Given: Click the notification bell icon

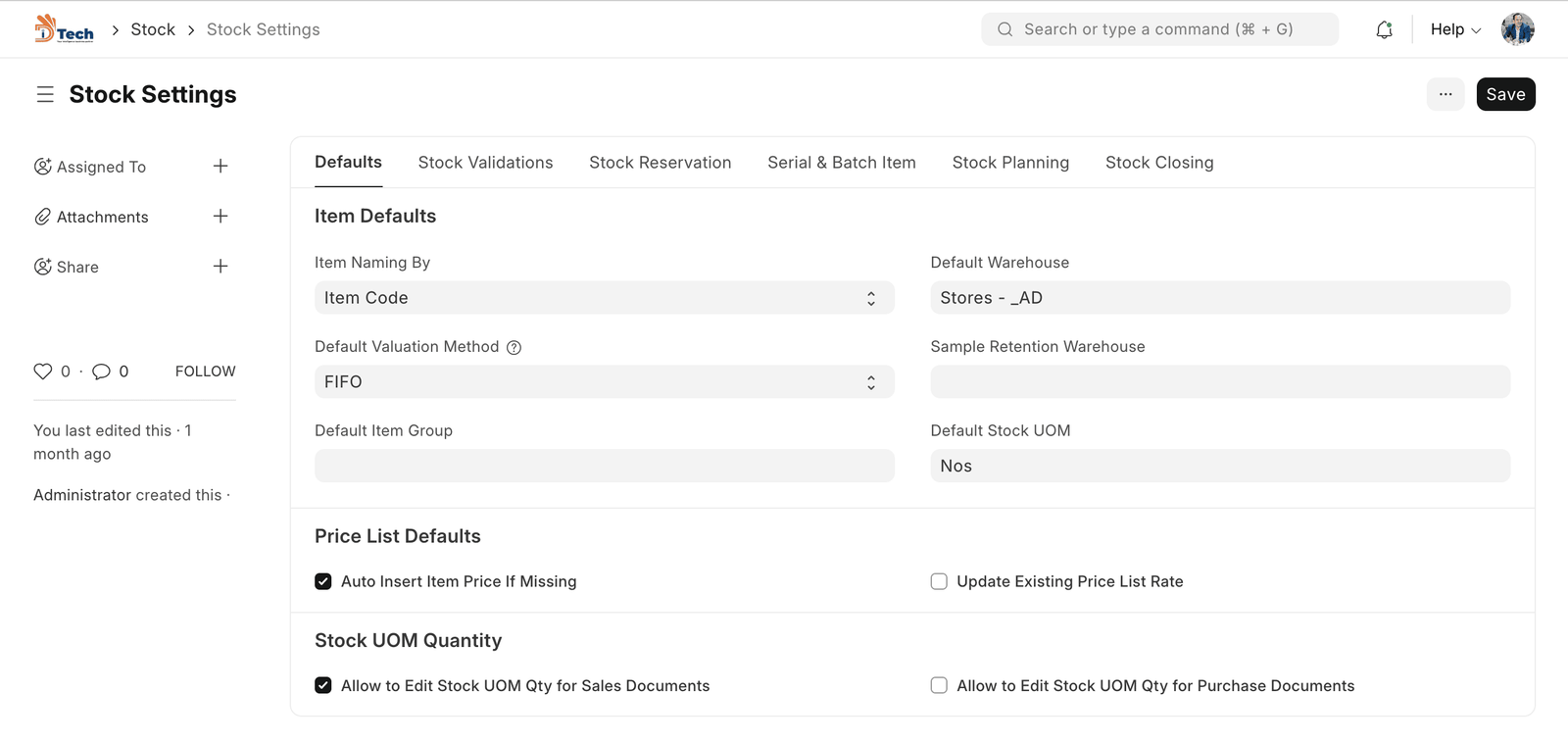Looking at the screenshot, I should tap(1384, 29).
